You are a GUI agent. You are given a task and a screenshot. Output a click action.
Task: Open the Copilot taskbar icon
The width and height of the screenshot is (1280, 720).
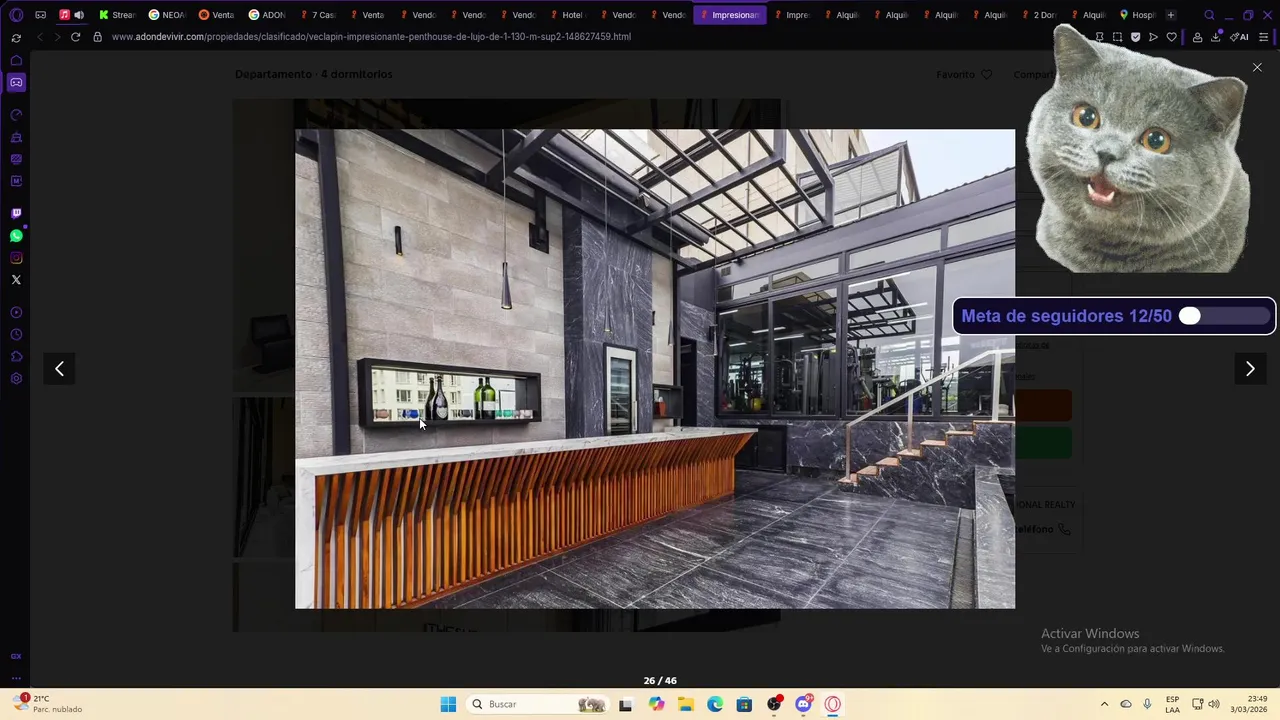[x=656, y=705]
